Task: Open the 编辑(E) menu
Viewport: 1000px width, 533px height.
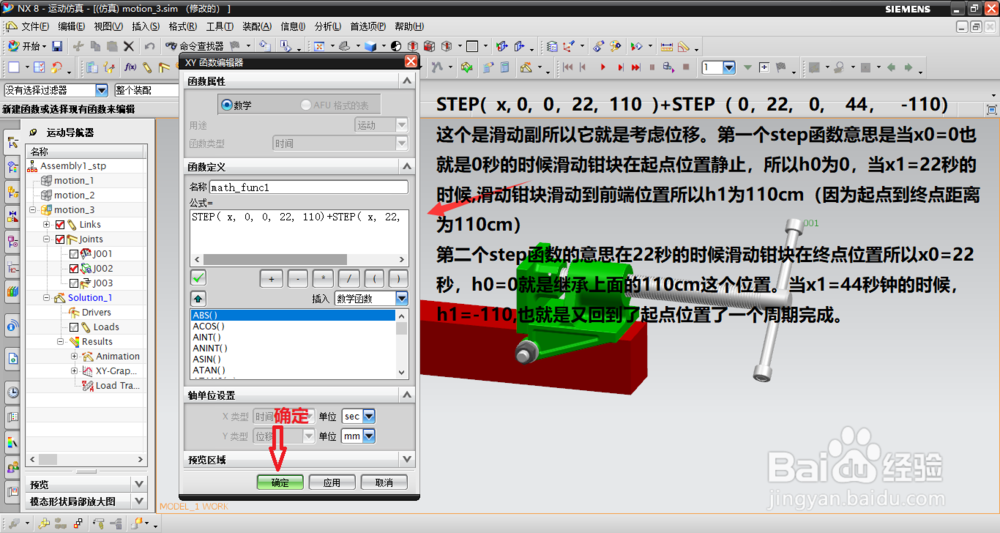Action: (x=71, y=26)
